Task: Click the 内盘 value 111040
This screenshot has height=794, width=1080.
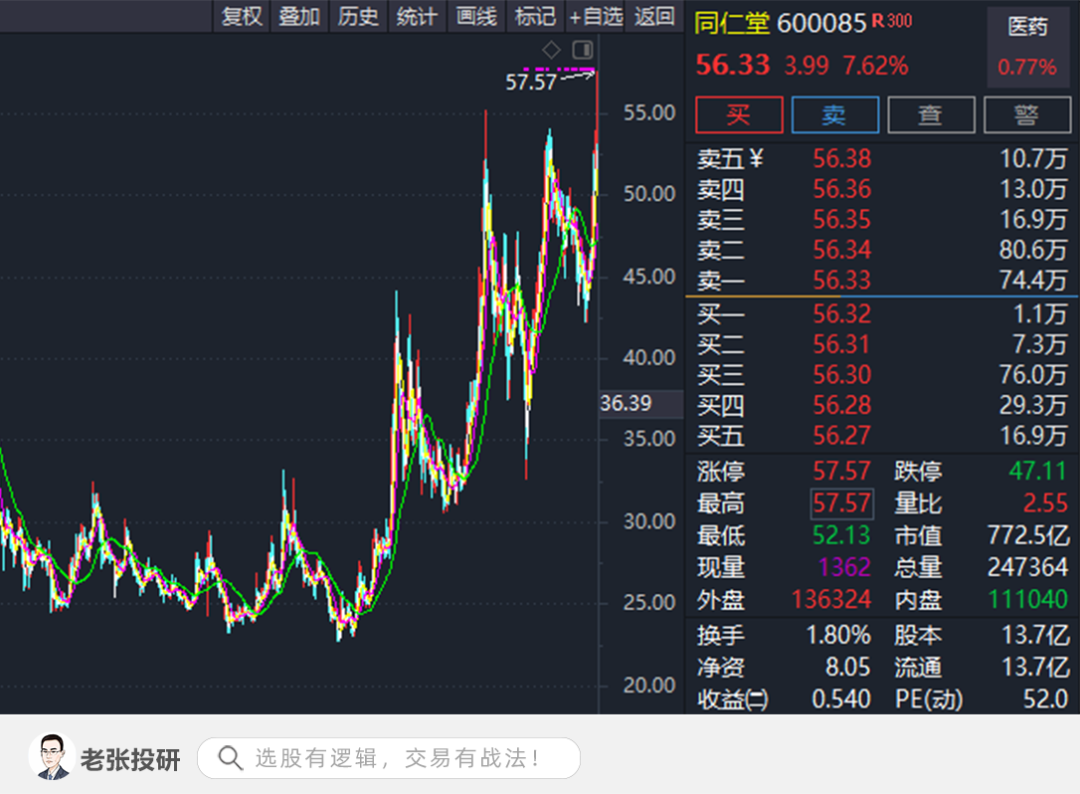Action: 1028,600
